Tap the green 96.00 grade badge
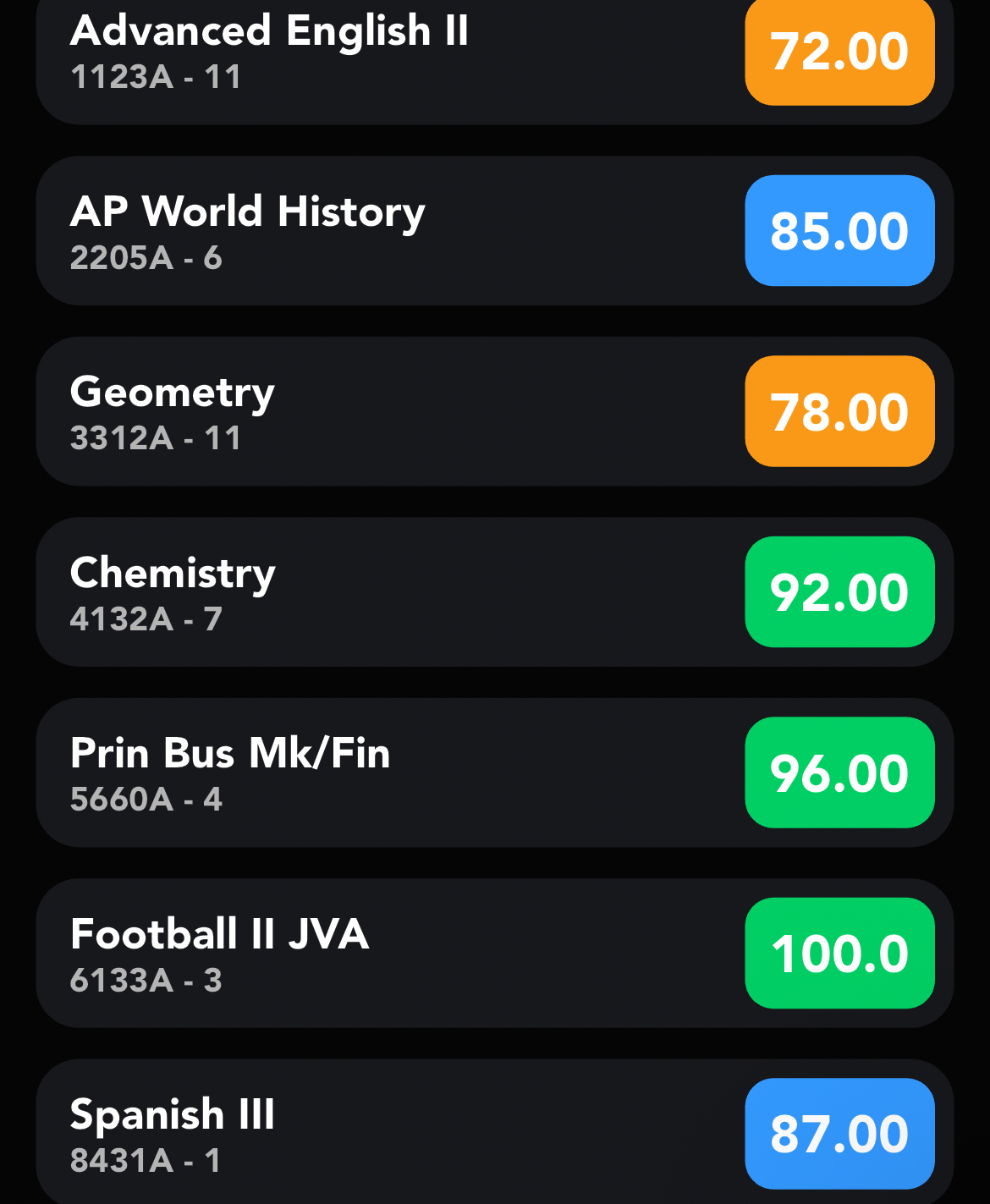The height and width of the screenshot is (1204, 990). coord(839,772)
